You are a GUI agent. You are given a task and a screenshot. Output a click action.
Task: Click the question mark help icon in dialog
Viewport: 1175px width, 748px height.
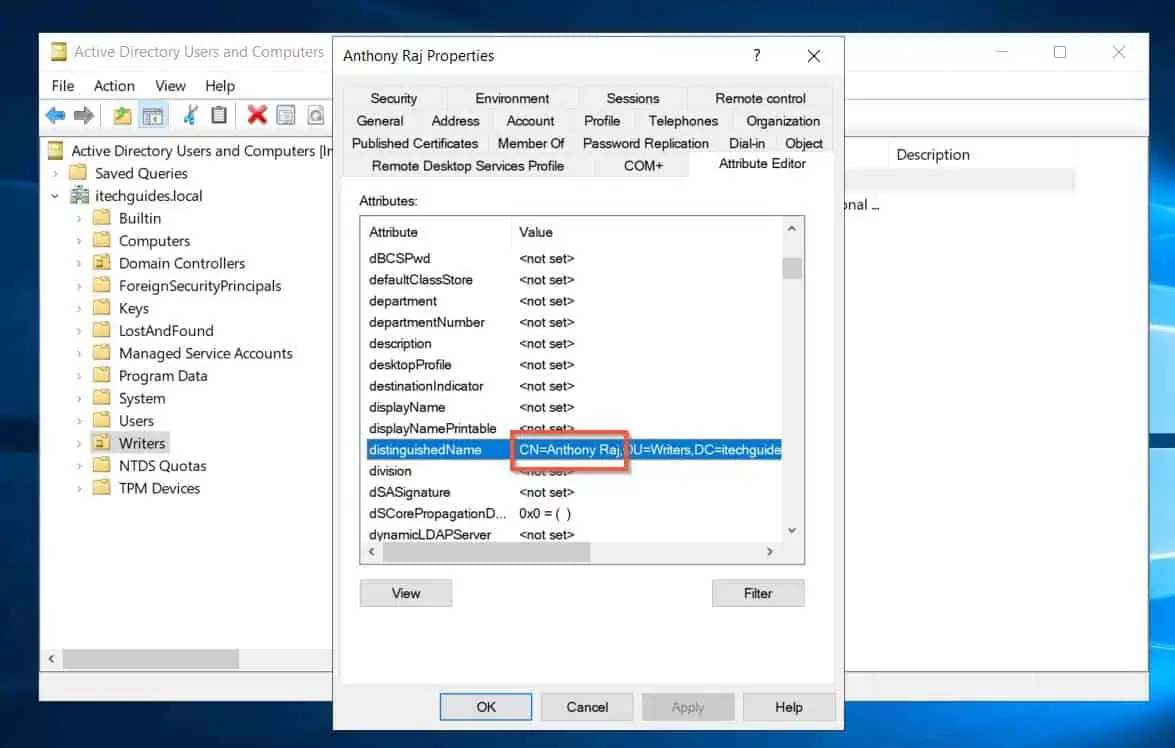[757, 55]
